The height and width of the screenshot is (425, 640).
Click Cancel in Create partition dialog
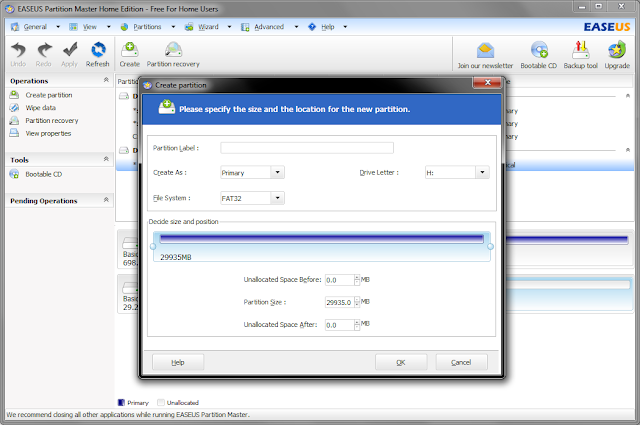click(x=461, y=362)
